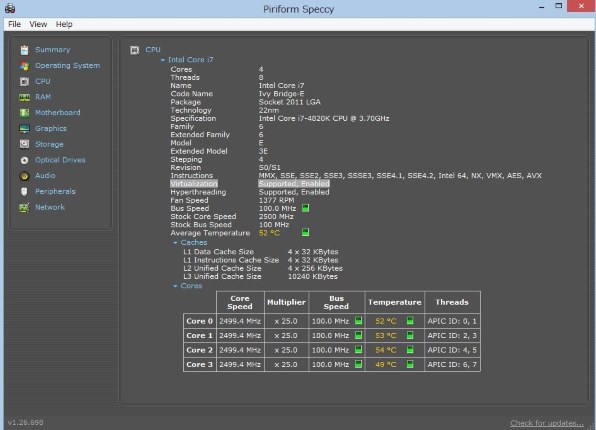Click Core 2 temperature value 54 °C
Viewport: 596px width, 430px height.
click(386, 350)
